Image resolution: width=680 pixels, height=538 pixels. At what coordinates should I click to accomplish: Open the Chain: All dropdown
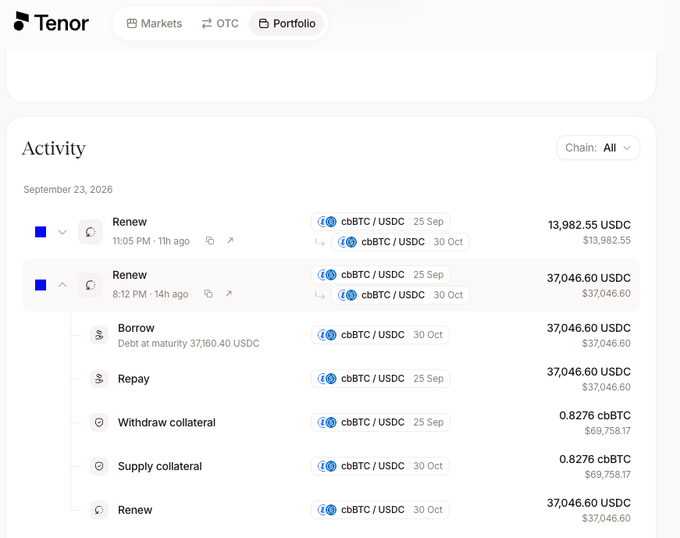[598, 148]
